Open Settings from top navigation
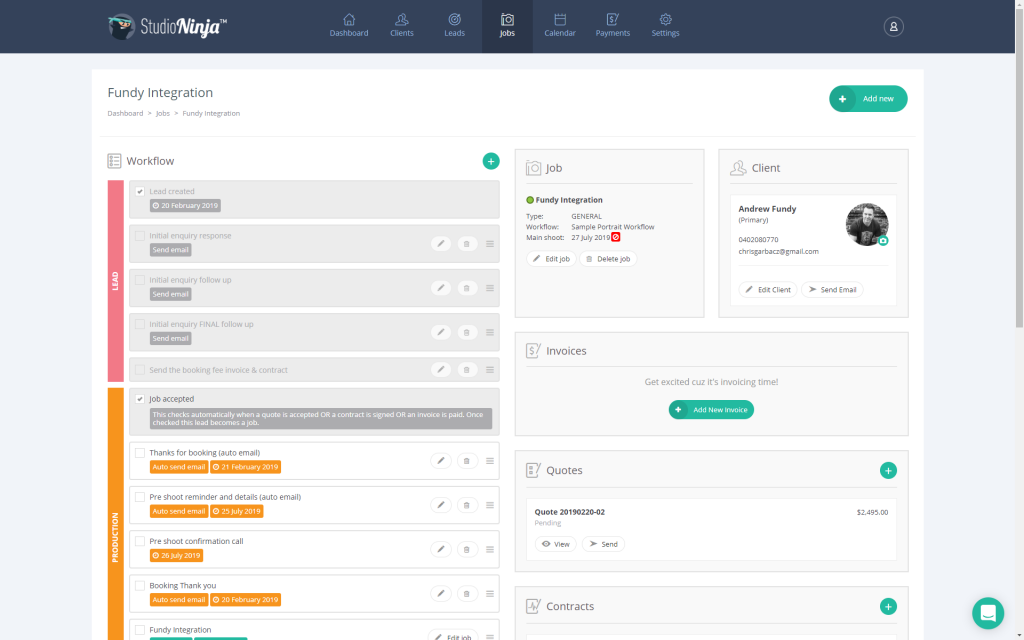The height and width of the screenshot is (640, 1024). (665, 26)
